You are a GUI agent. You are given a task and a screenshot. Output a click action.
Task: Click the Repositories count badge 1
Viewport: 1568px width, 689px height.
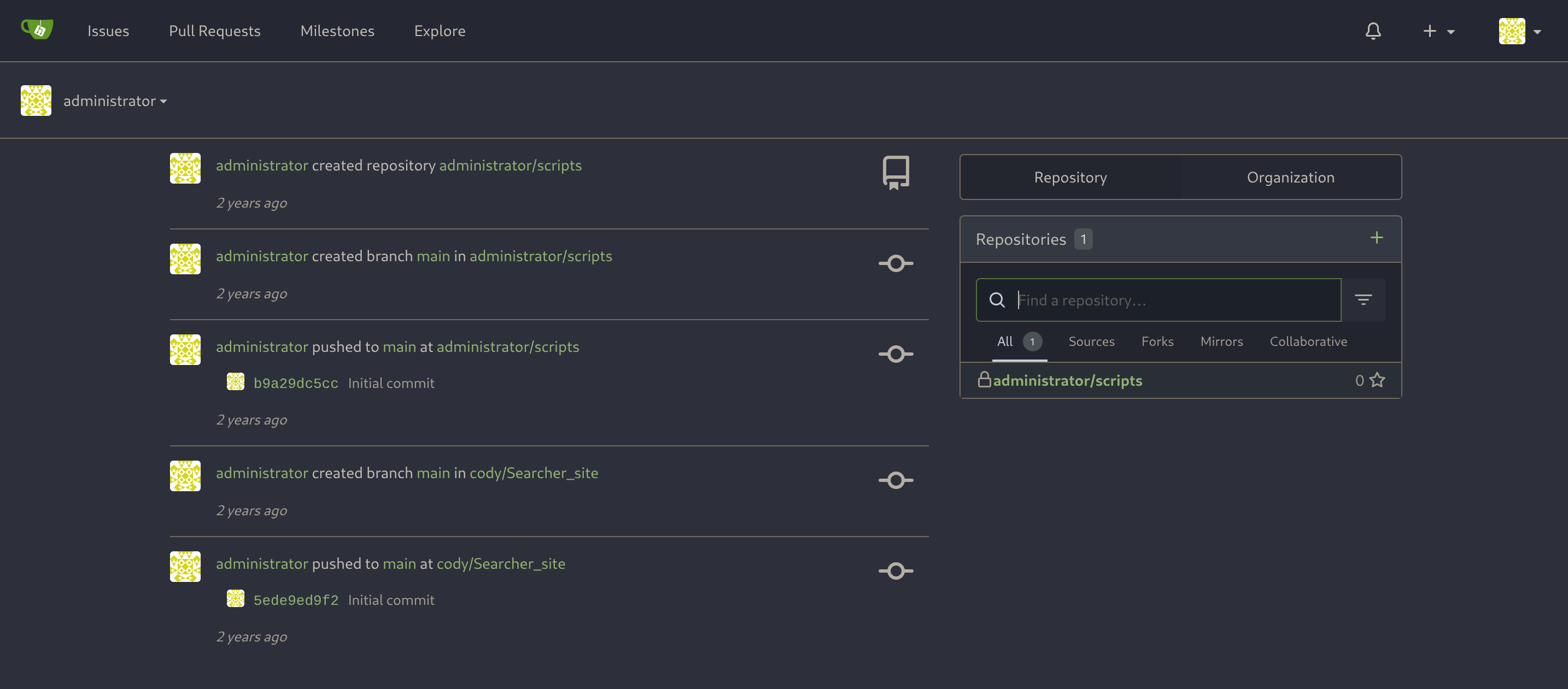pyautogui.click(x=1083, y=239)
